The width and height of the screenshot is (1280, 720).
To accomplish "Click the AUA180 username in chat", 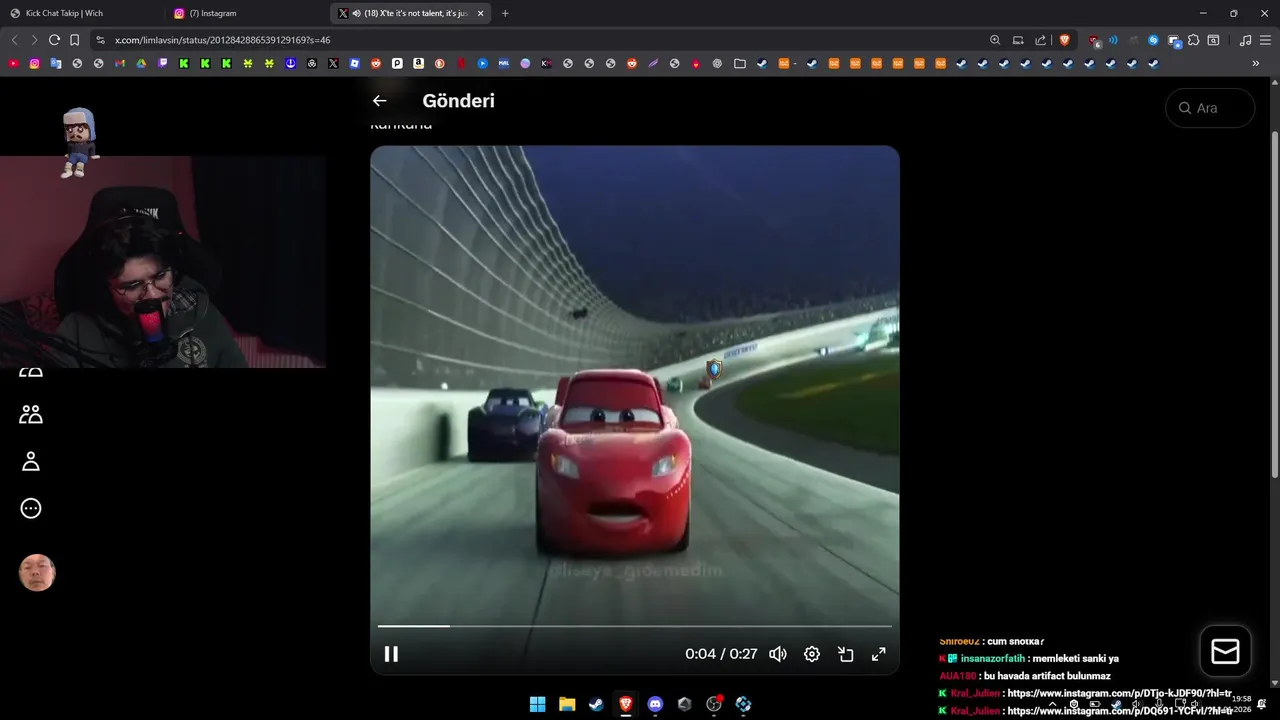I will coord(957,676).
